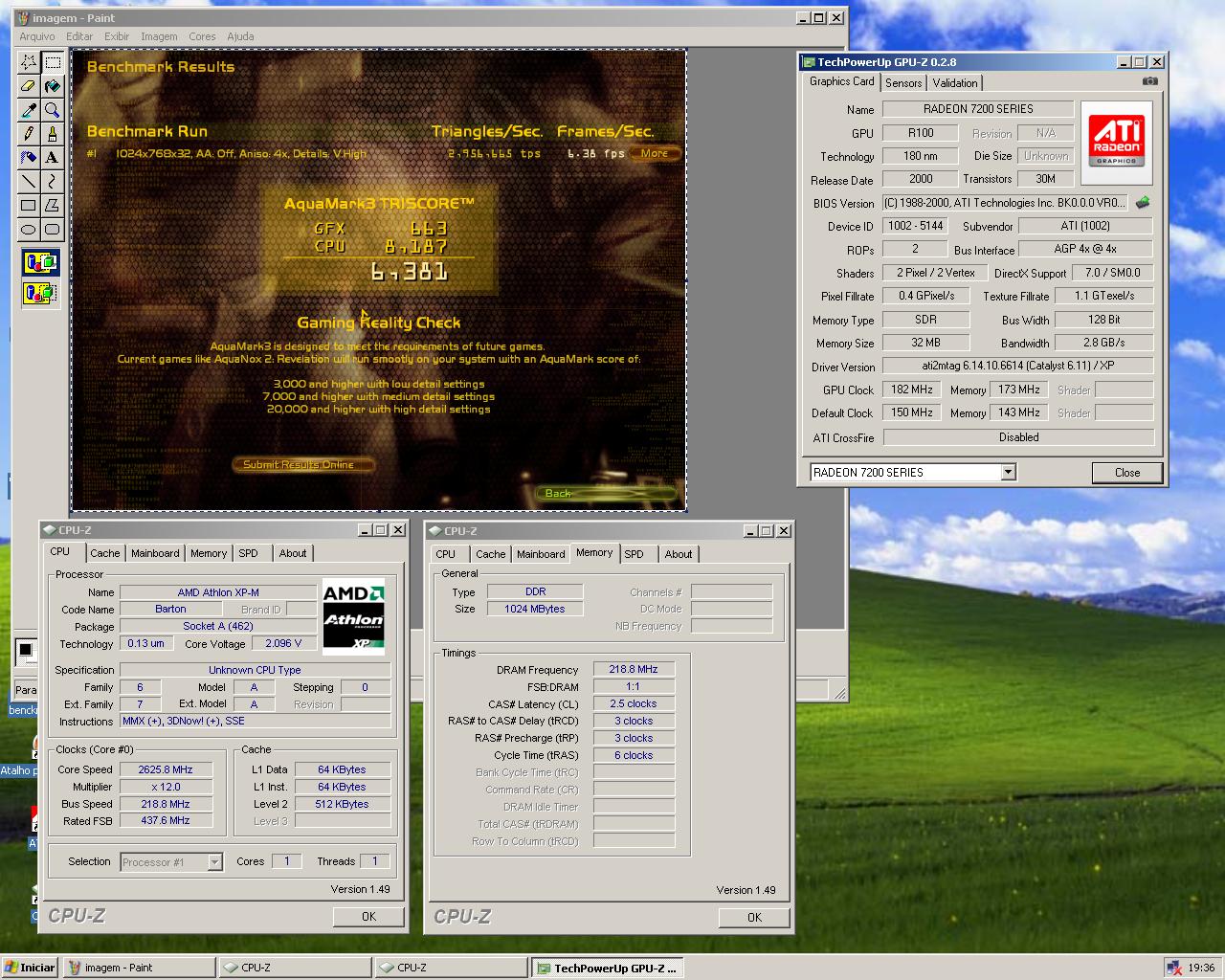Select the Brush tool in Paint
This screenshot has width=1225, height=980.
click(x=53, y=134)
